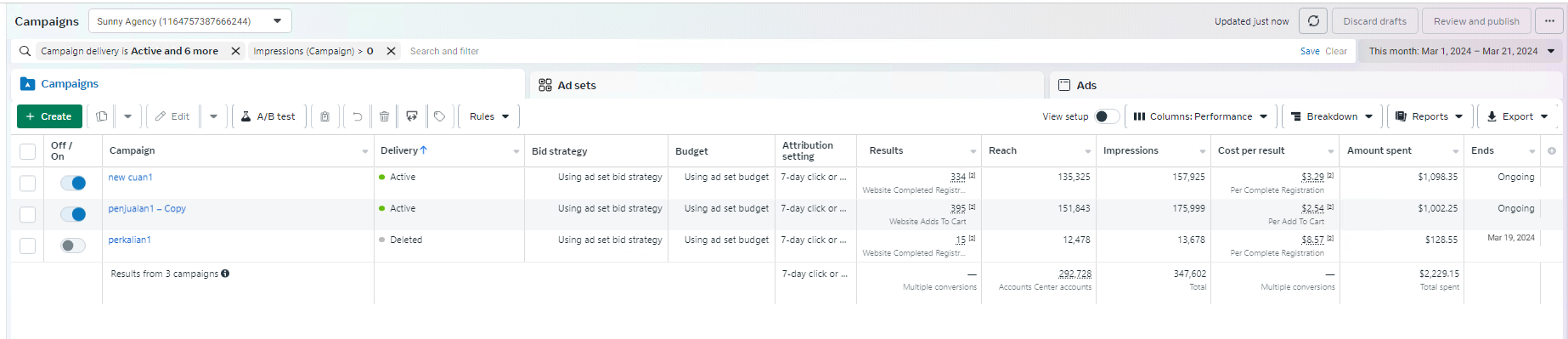Viewport: 1568px width, 339px height.
Task: Open the Export dropdown
Action: pos(1518,116)
